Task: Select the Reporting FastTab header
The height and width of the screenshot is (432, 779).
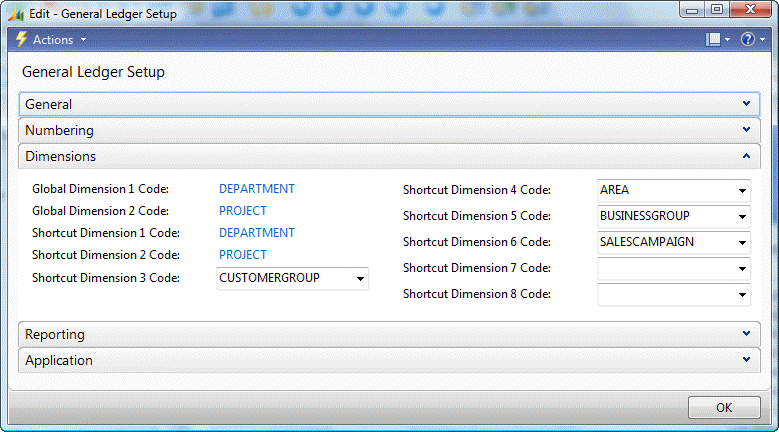Action: tap(390, 334)
